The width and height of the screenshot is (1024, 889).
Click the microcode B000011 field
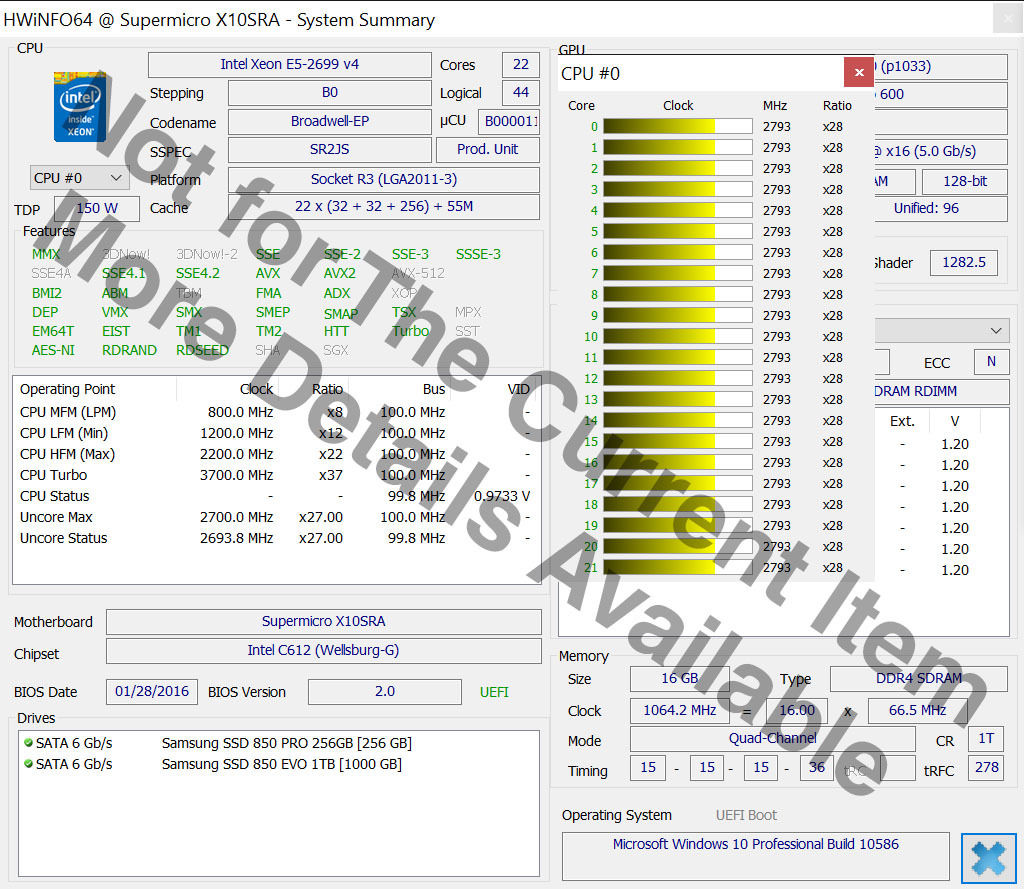click(x=509, y=121)
